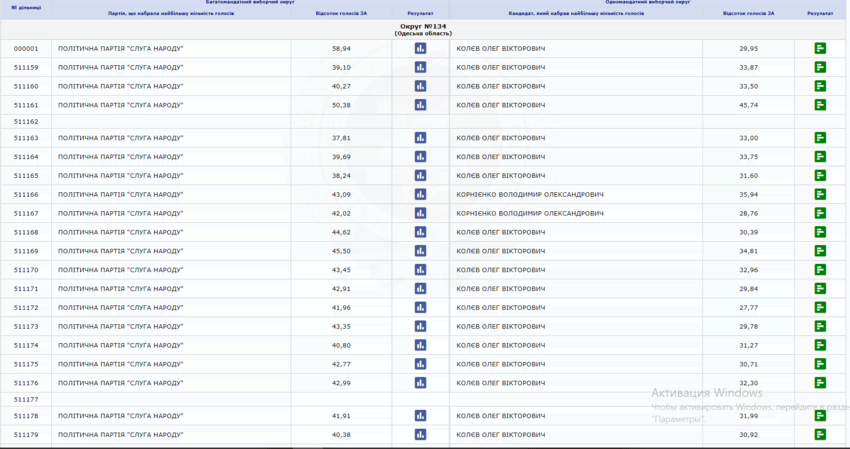Click party vote percentage 50,38
Viewport: 850px width, 449px height.
click(x=342, y=105)
